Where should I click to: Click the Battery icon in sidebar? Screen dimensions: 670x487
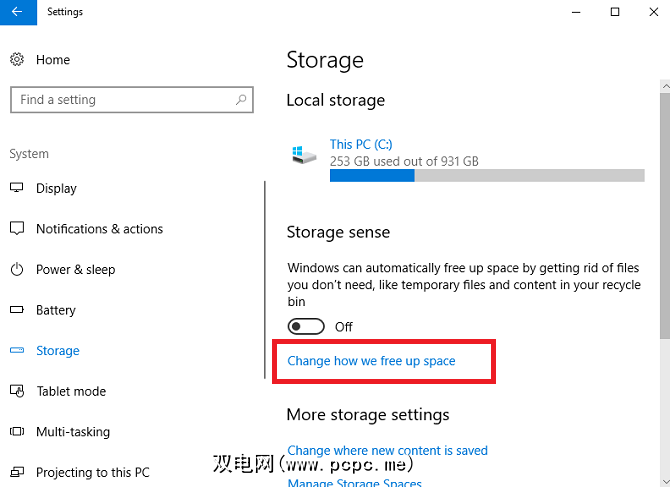click(x=17, y=310)
